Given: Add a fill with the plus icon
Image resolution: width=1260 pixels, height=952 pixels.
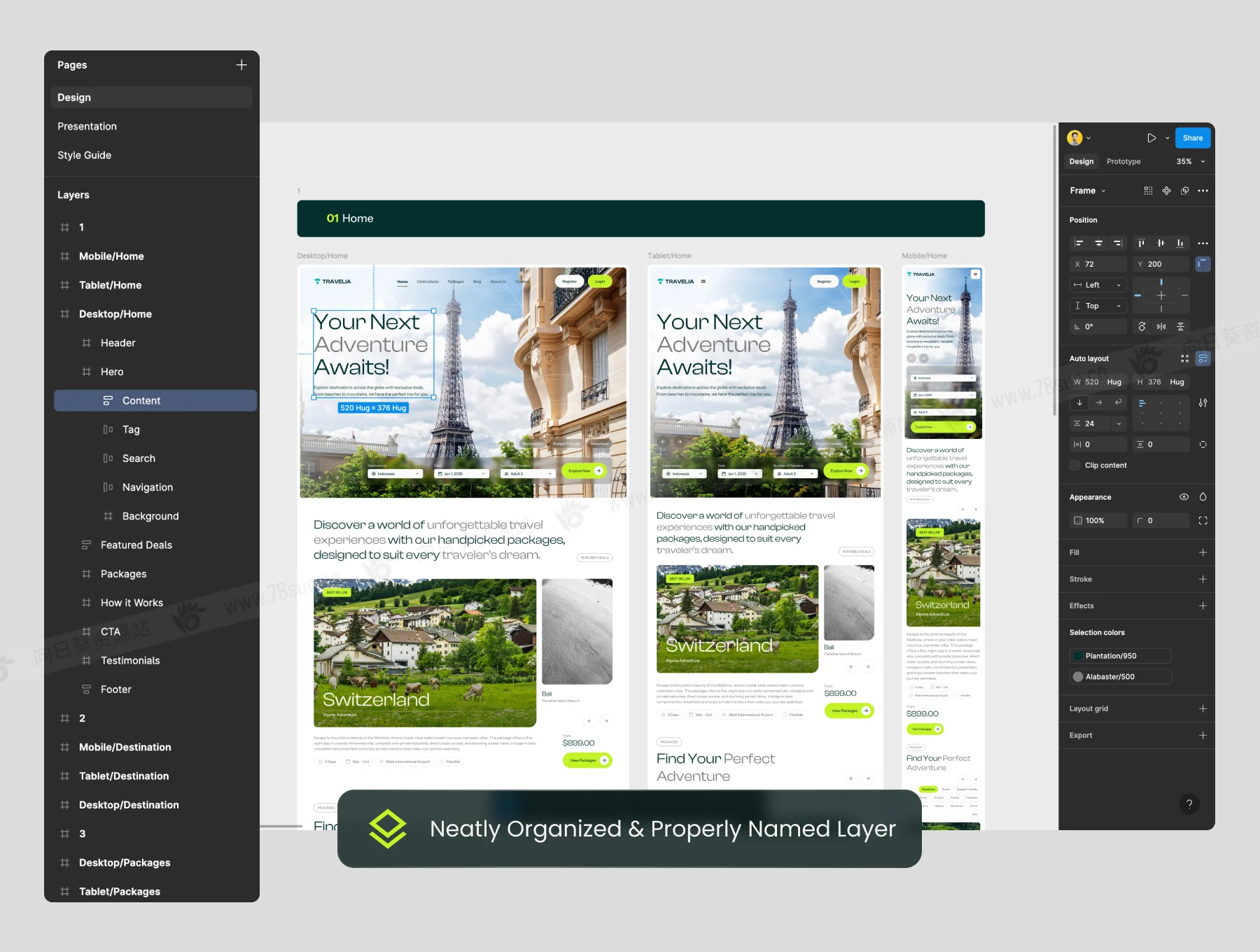Looking at the screenshot, I should click(x=1203, y=552).
